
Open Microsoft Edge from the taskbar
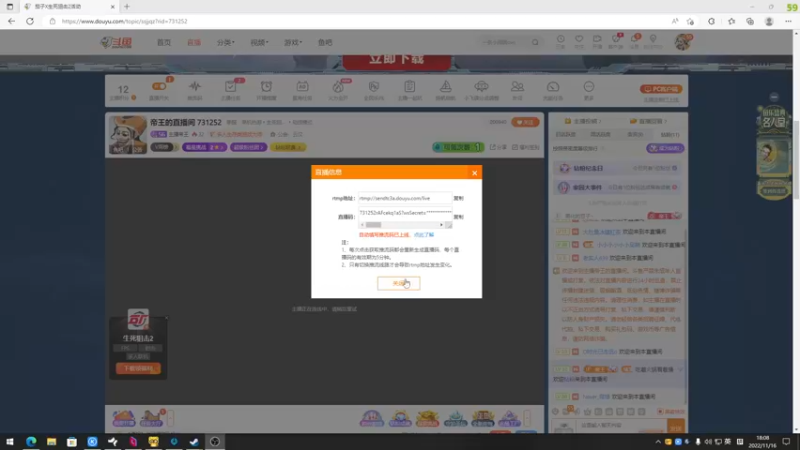(31, 442)
